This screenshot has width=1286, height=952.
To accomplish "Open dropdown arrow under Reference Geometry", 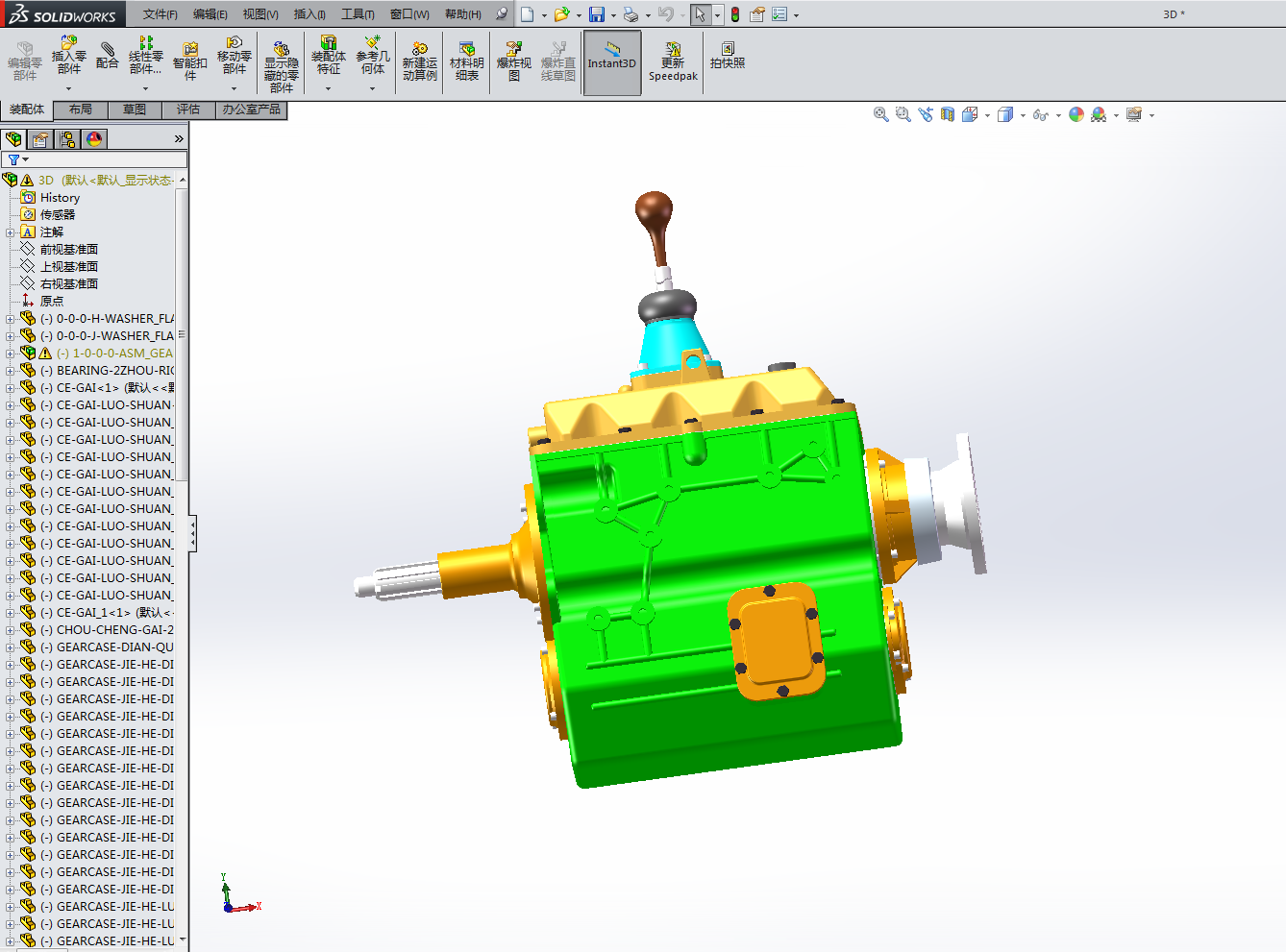I will tap(373, 88).
